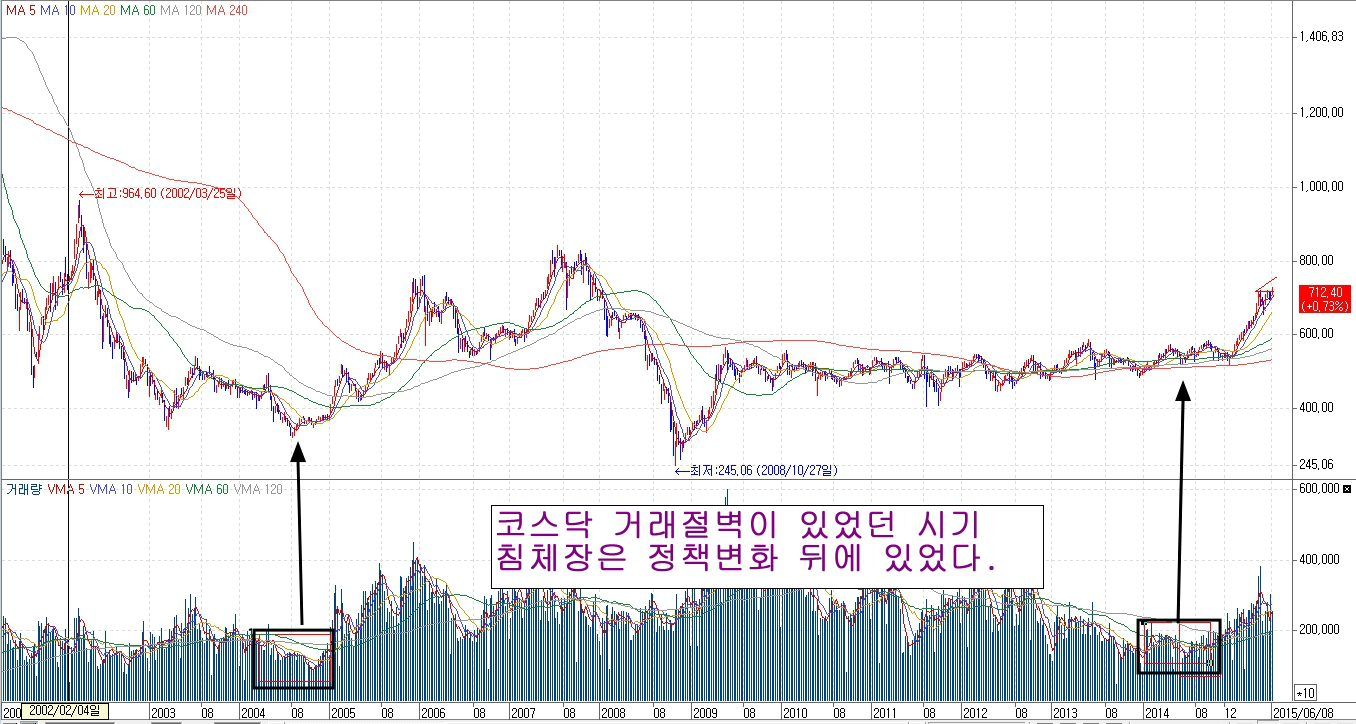Click the MA 240 legend label

227,10
